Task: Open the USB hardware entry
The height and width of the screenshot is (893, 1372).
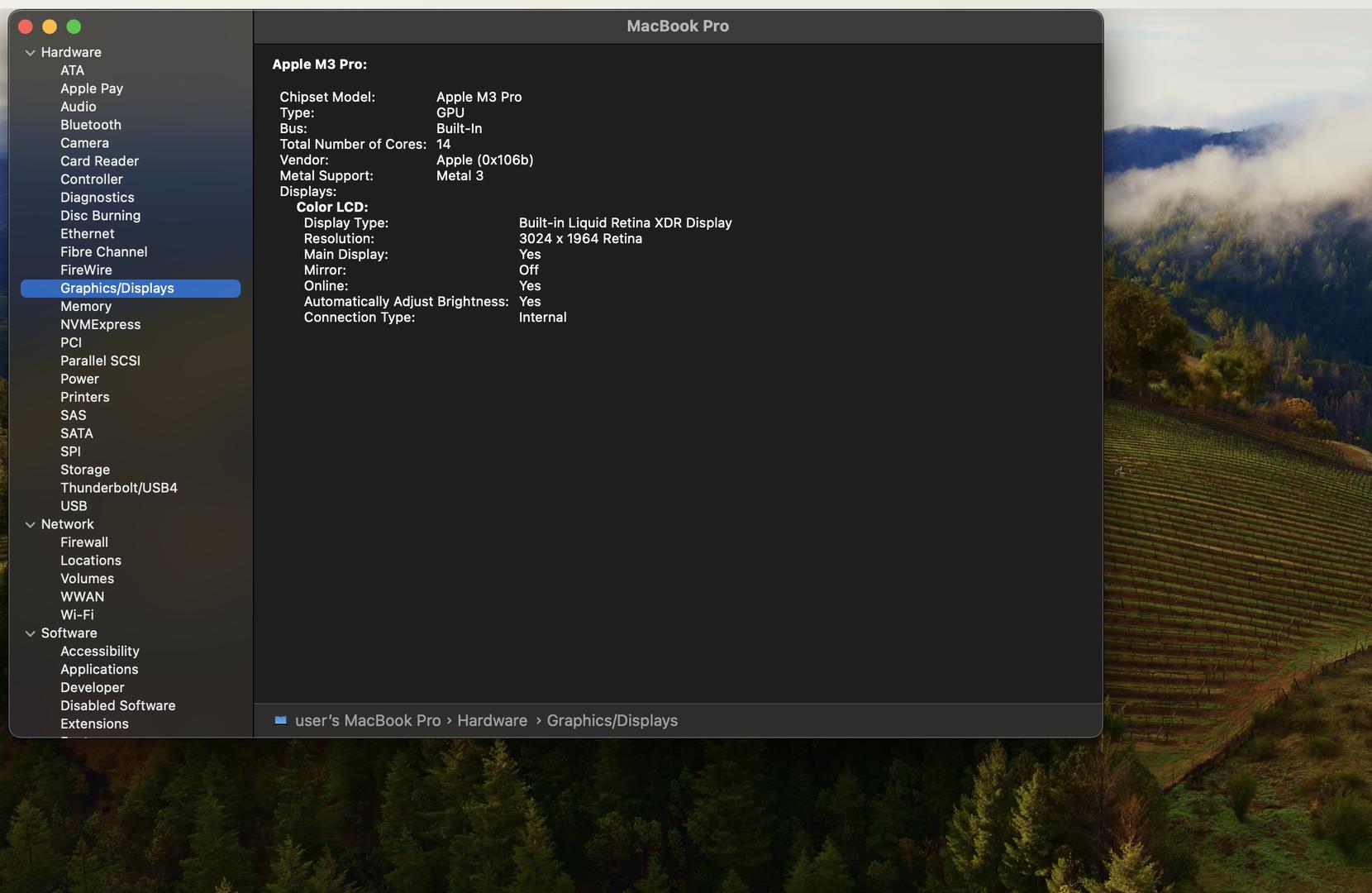Action: click(x=74, y=507)
